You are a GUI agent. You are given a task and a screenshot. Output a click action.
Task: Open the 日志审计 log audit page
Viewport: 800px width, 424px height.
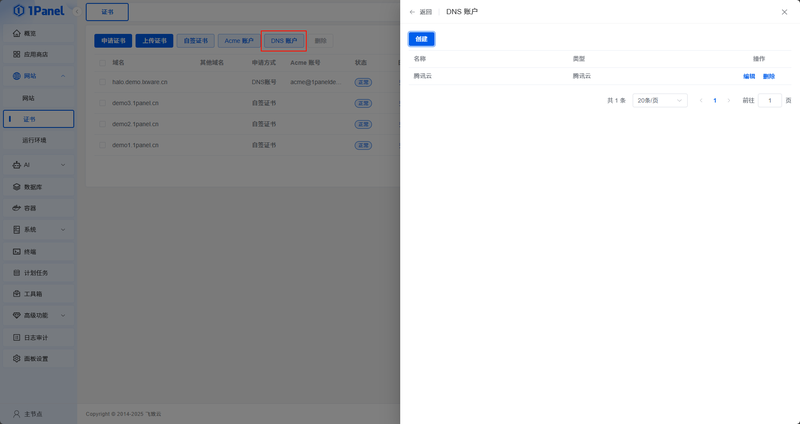(39, 337)
